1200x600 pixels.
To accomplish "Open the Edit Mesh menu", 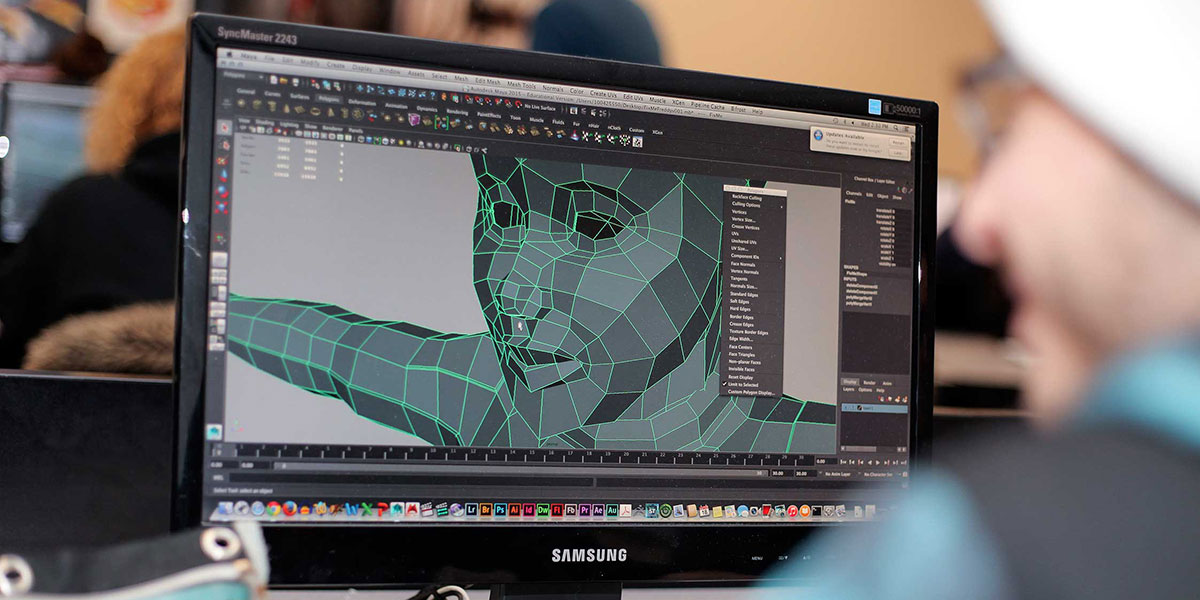I will [487, 79].
